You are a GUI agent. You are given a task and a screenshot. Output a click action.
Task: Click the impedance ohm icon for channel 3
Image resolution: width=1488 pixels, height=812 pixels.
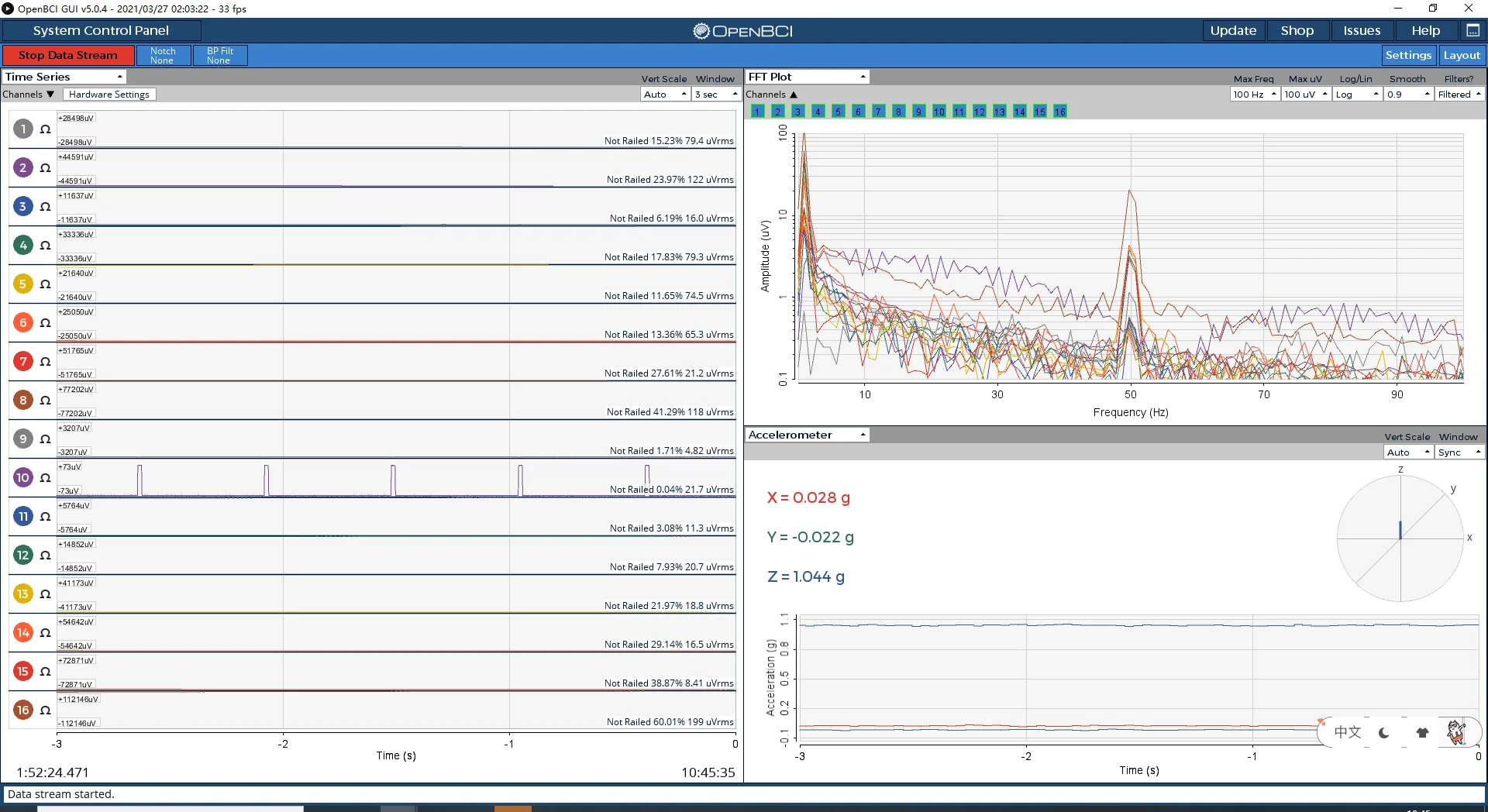pos(45,207)
